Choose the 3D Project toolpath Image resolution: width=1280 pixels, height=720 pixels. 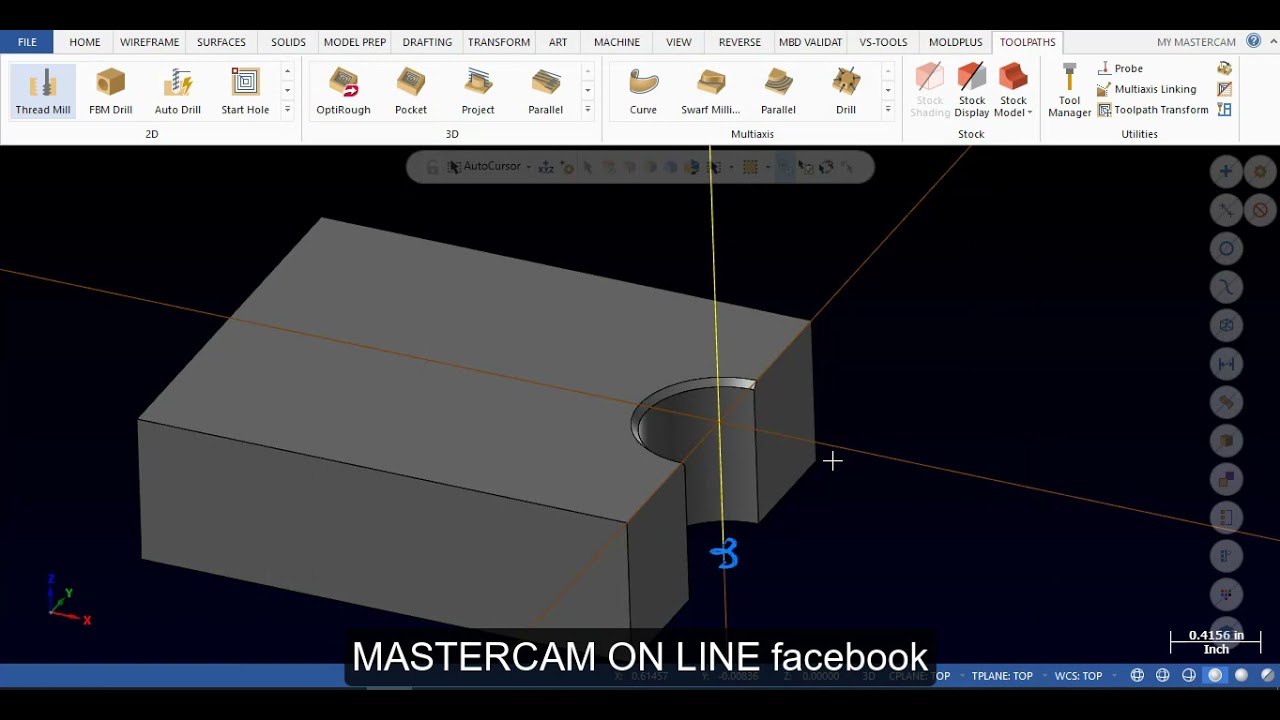point(478,91)
